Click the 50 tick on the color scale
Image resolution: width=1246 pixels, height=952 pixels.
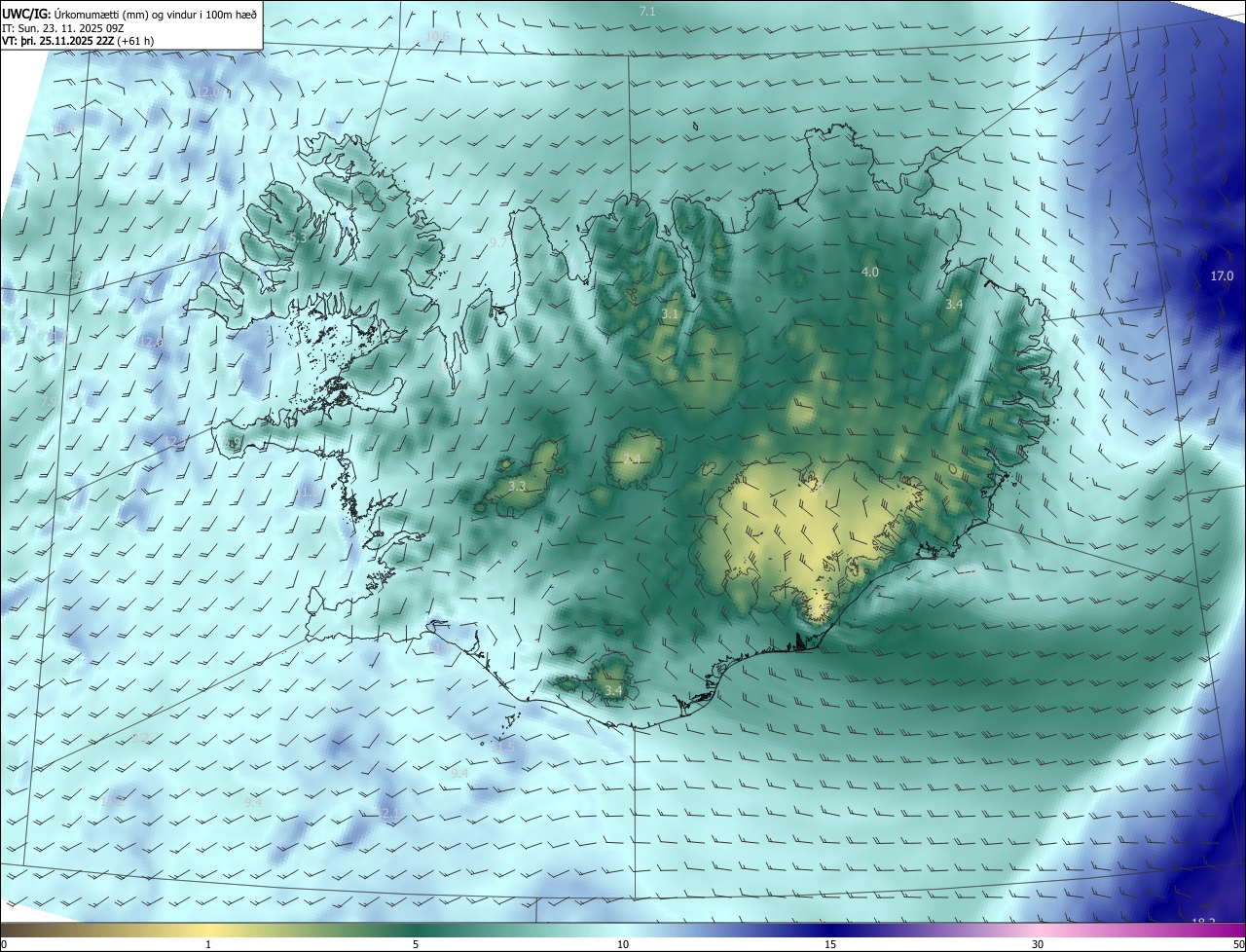(x=1238, y=944)
